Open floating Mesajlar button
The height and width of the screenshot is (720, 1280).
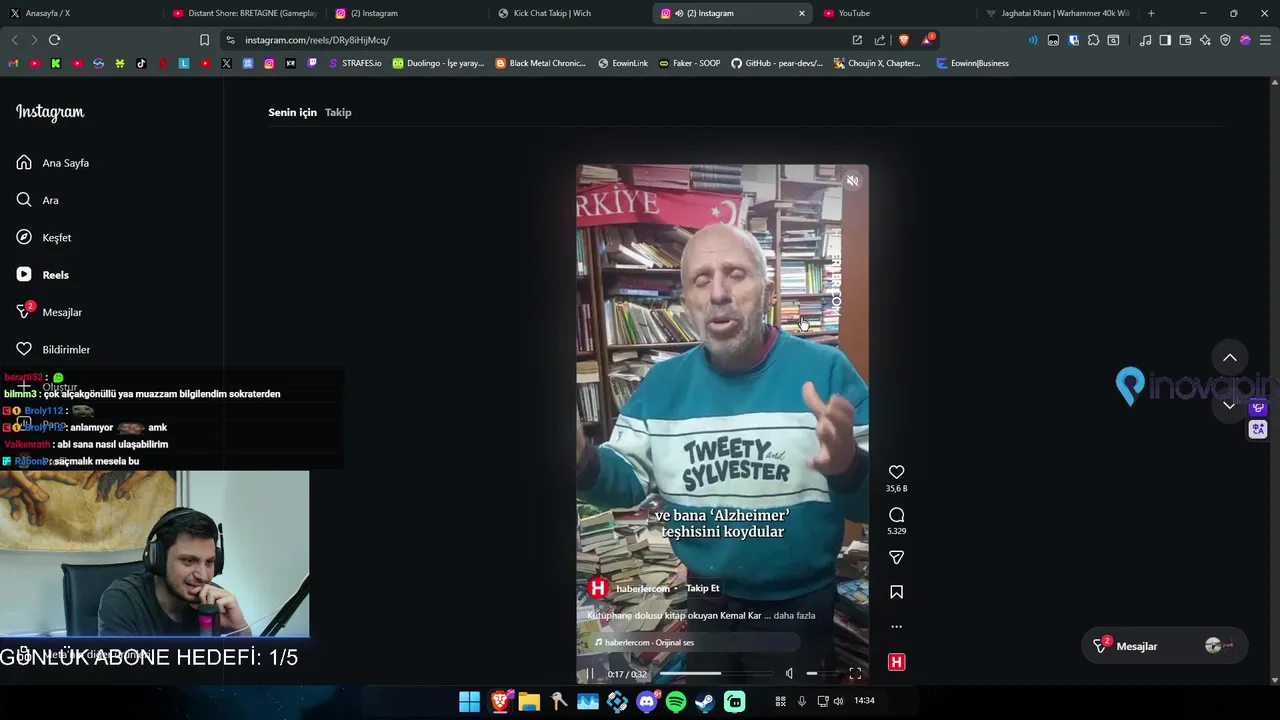click(x=1163, y=646)
